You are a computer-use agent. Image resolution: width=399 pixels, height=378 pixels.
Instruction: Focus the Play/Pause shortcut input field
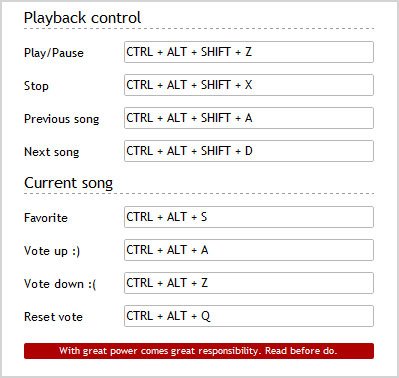249,52
